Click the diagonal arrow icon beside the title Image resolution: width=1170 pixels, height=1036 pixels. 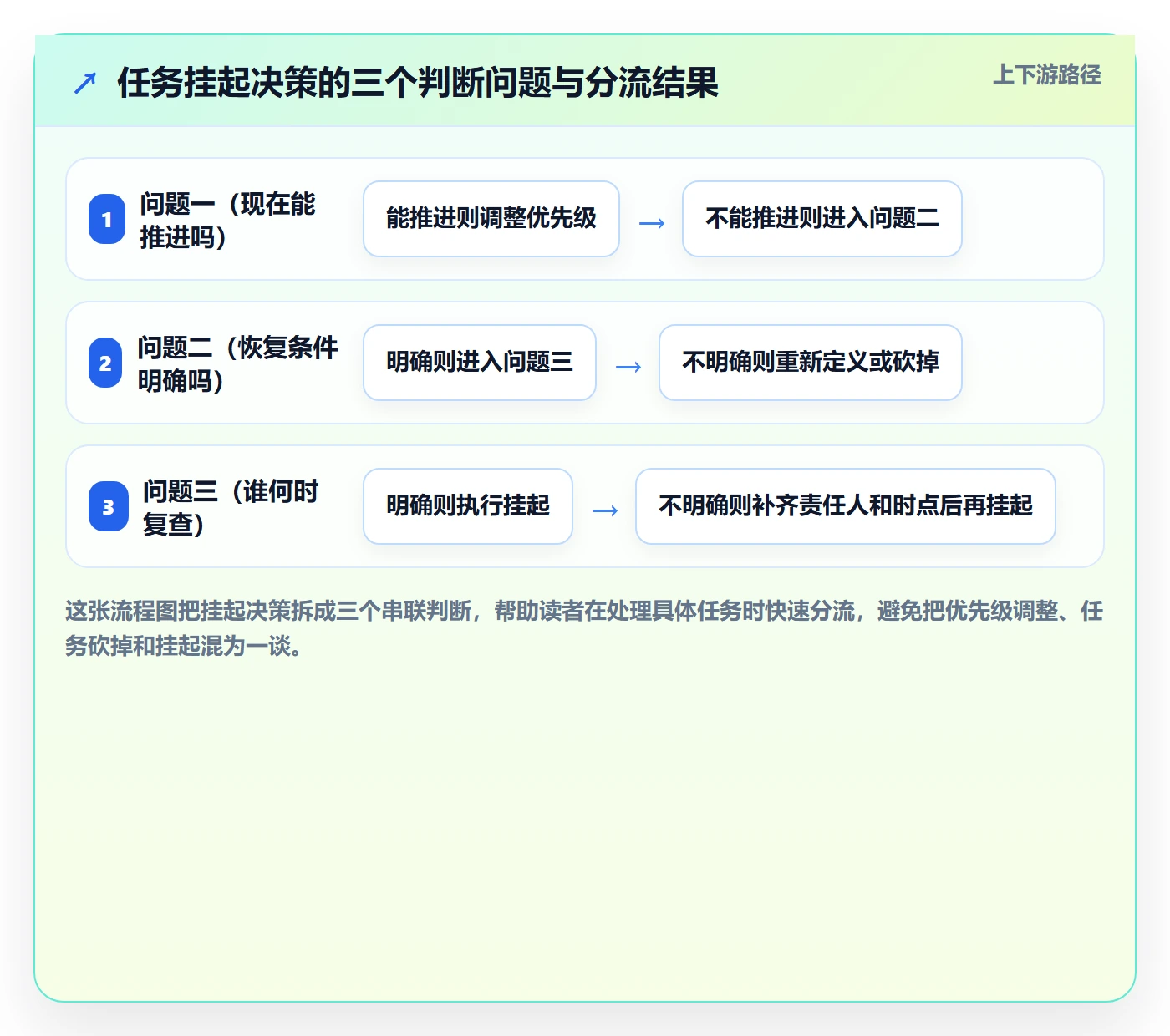(x=85, y=84)
